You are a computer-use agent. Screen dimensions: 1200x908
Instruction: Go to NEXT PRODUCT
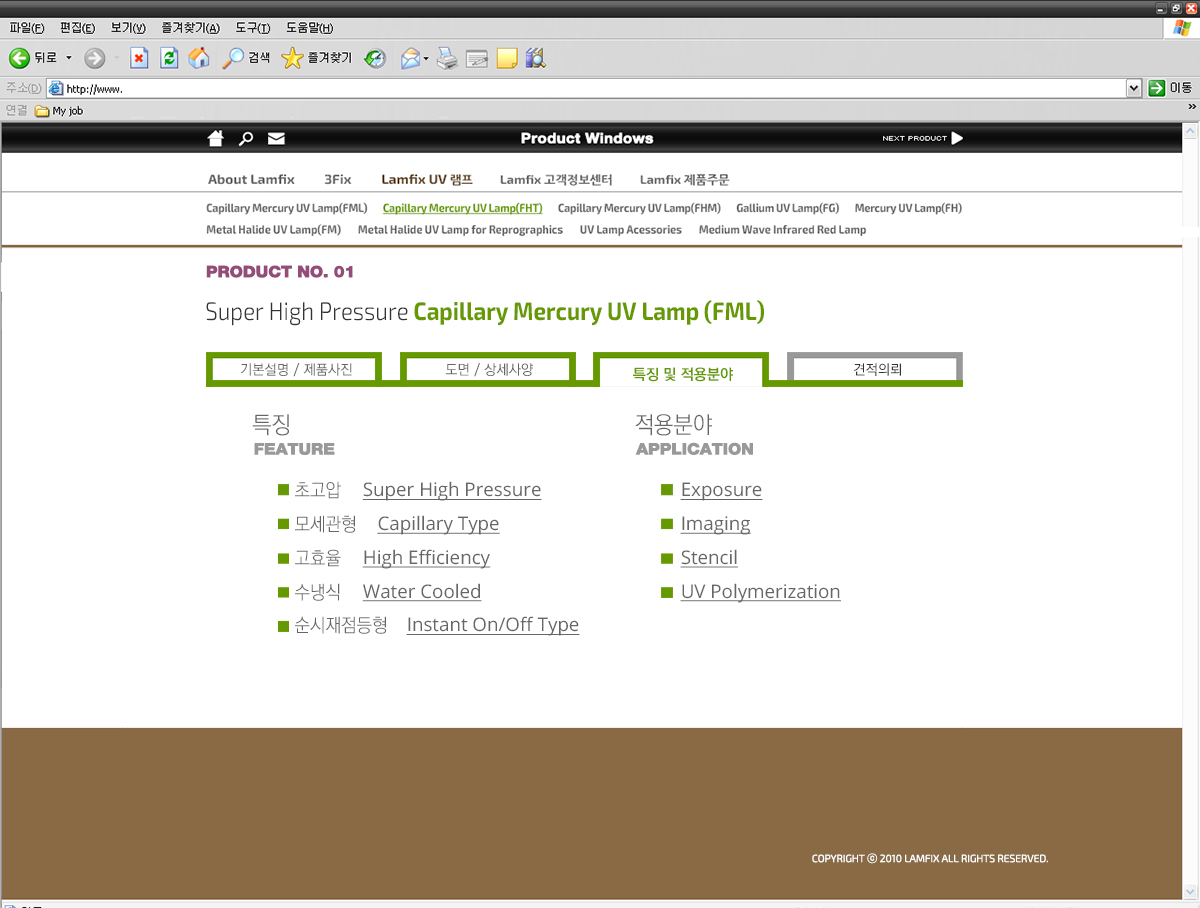coord(922,138)
